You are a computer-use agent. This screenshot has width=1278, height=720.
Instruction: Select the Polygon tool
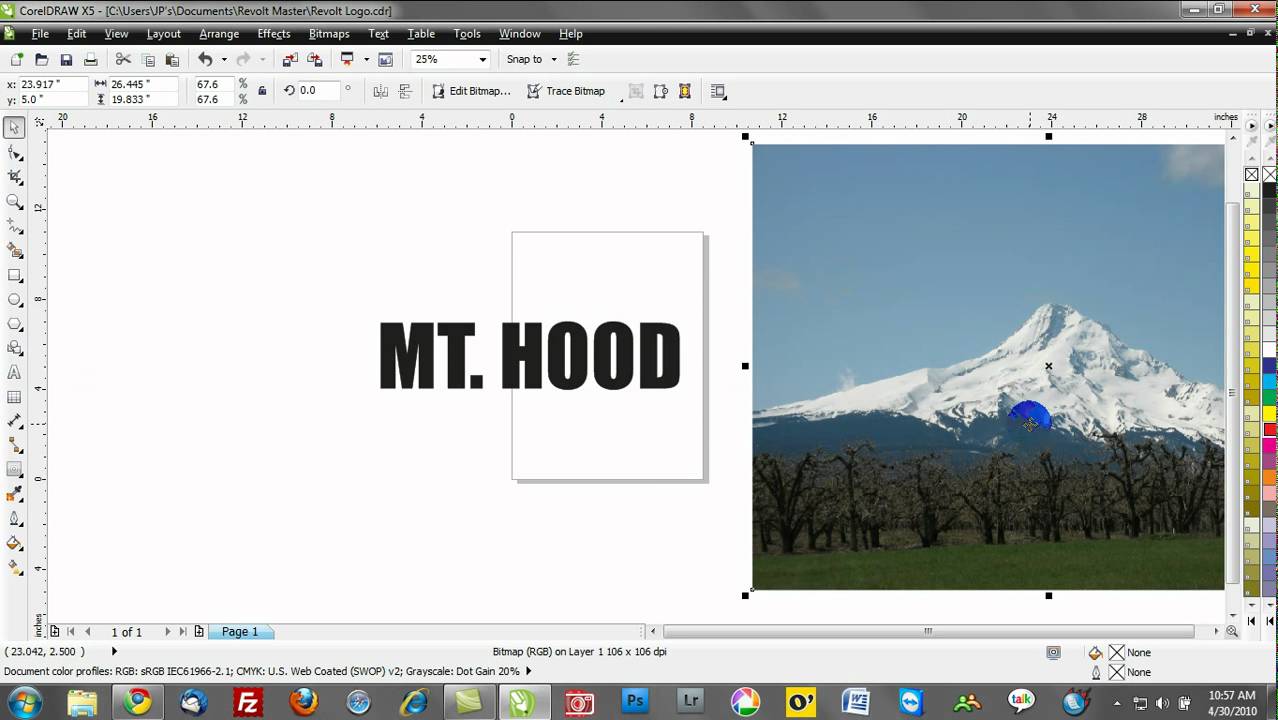(x=14, y=323)
